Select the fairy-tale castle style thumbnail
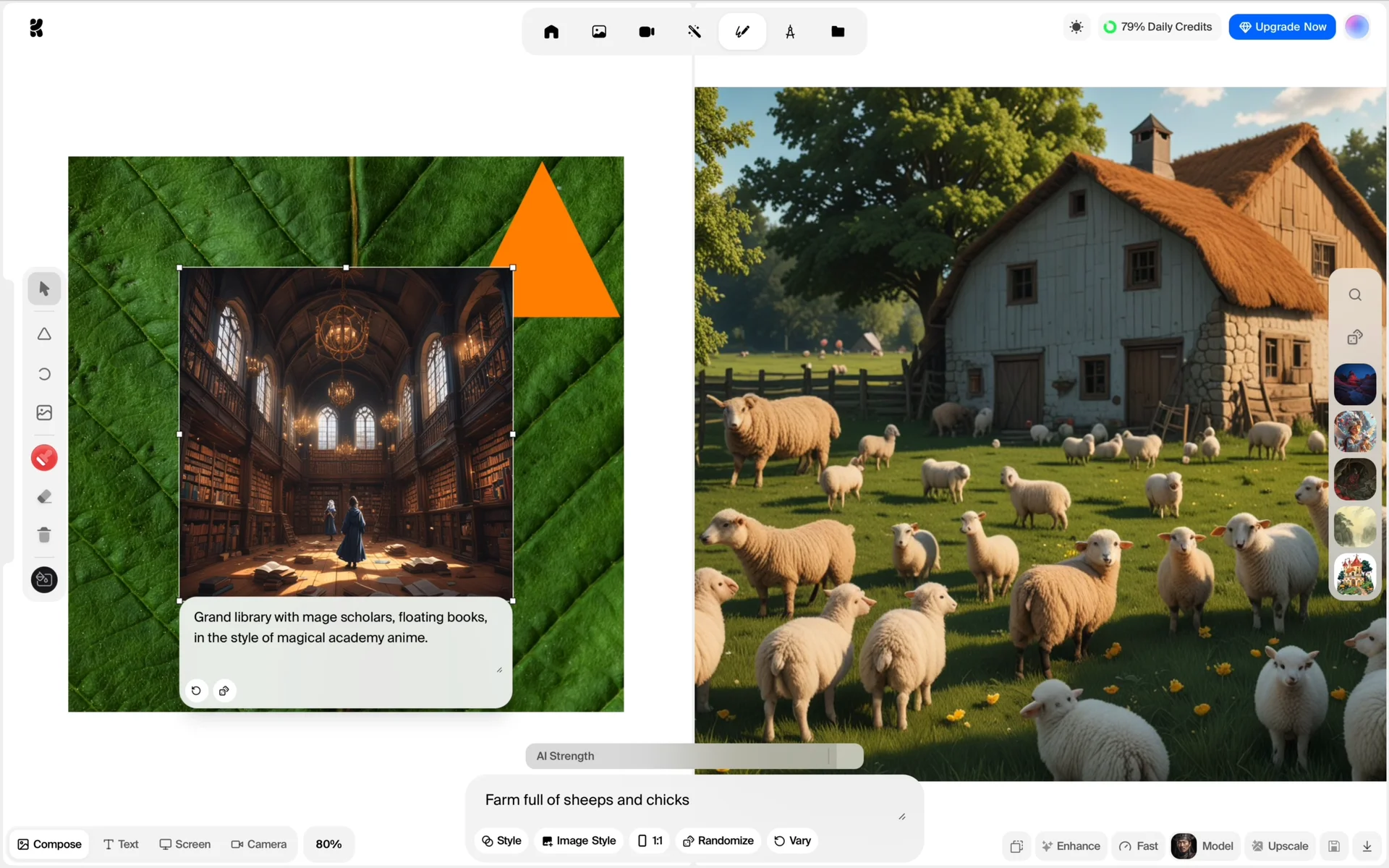The image size is (1389, 868). (x=1354, y=574)
